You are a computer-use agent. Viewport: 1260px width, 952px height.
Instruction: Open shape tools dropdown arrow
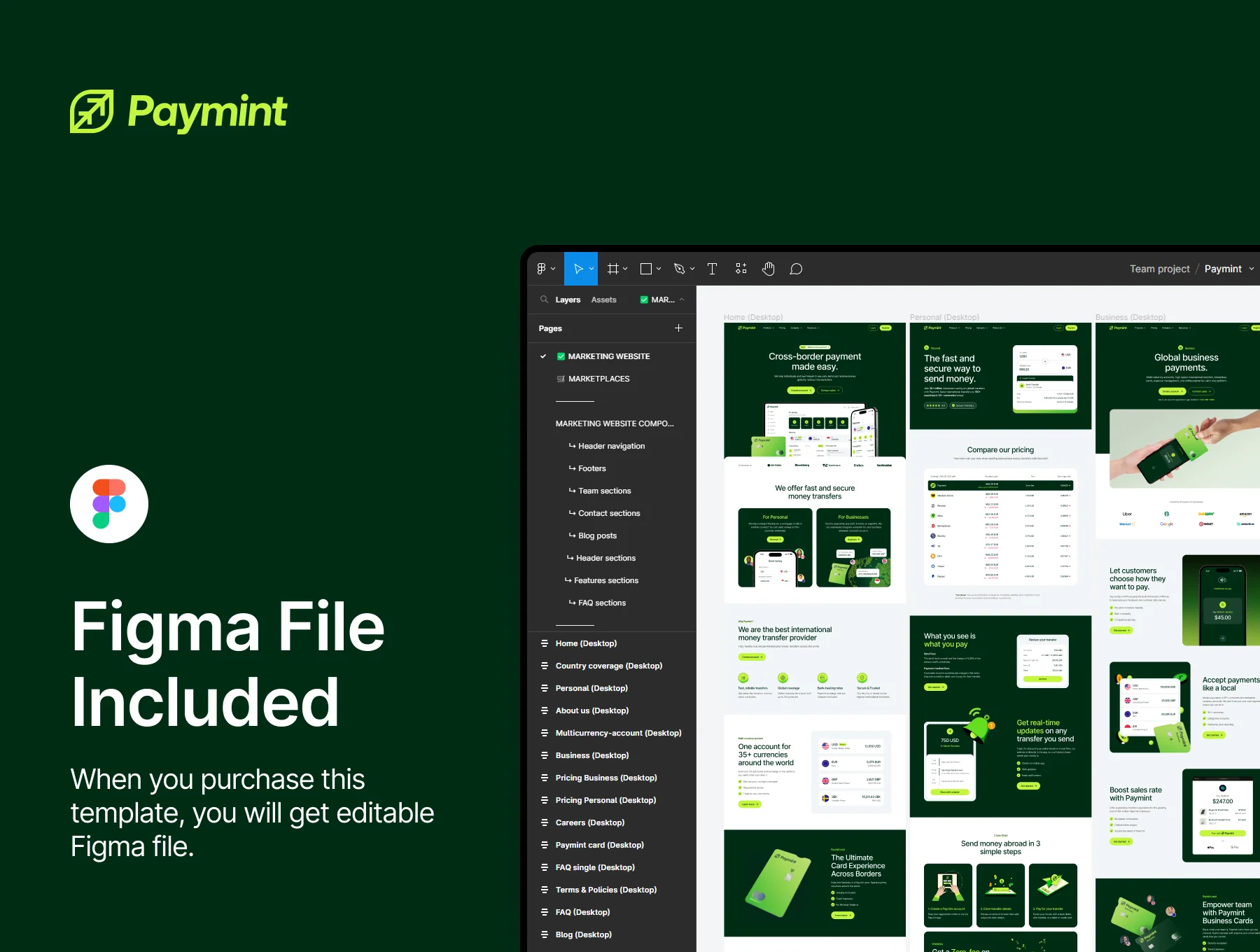tap(659, 269)
